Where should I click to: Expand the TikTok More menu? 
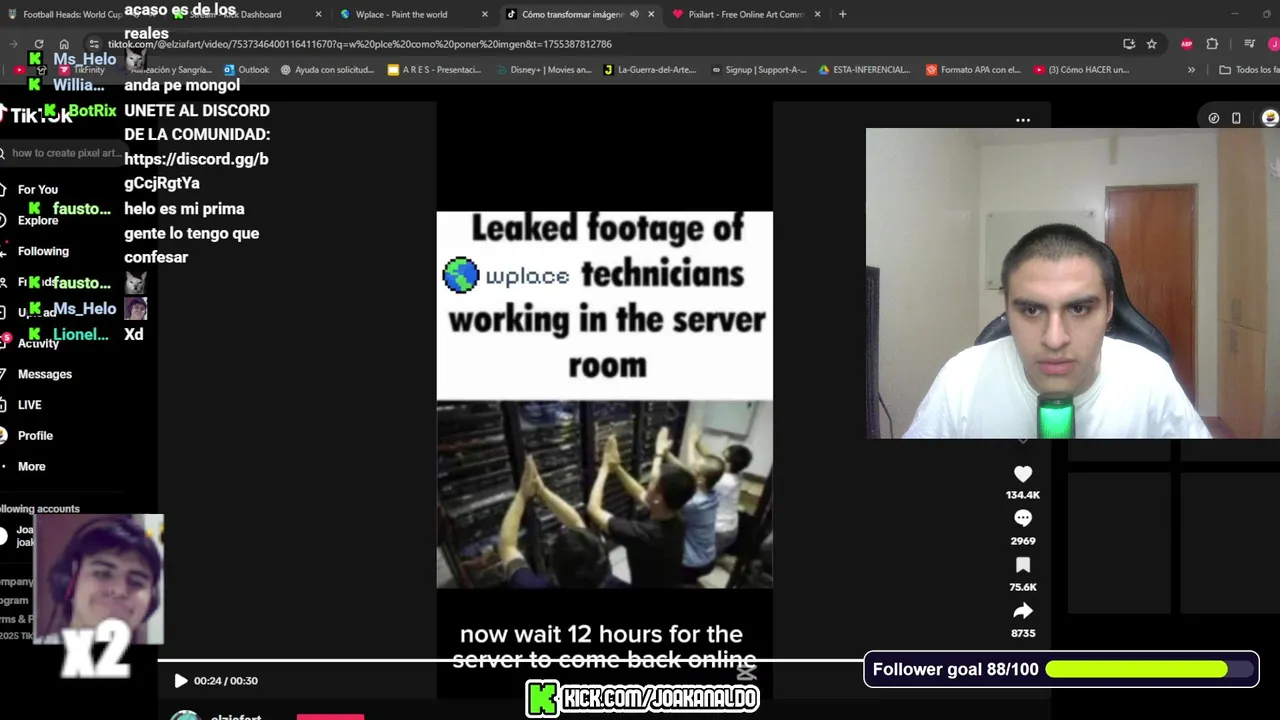tap(31, 467)
